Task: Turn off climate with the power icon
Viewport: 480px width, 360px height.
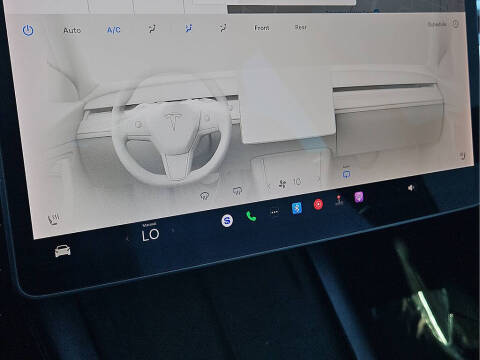Action: [x=28, y=31]
